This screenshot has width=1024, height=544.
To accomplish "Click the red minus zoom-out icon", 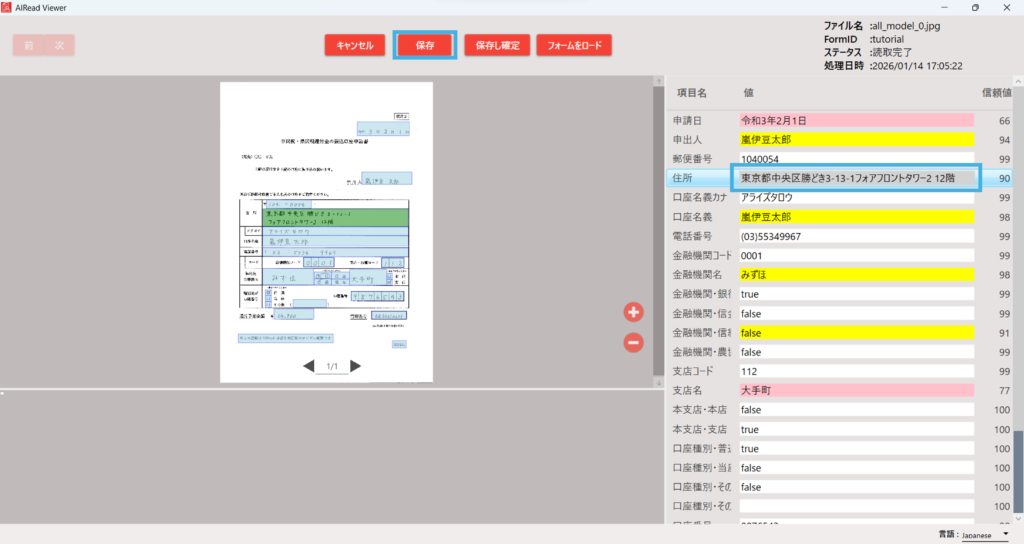I will click(633, 343).
